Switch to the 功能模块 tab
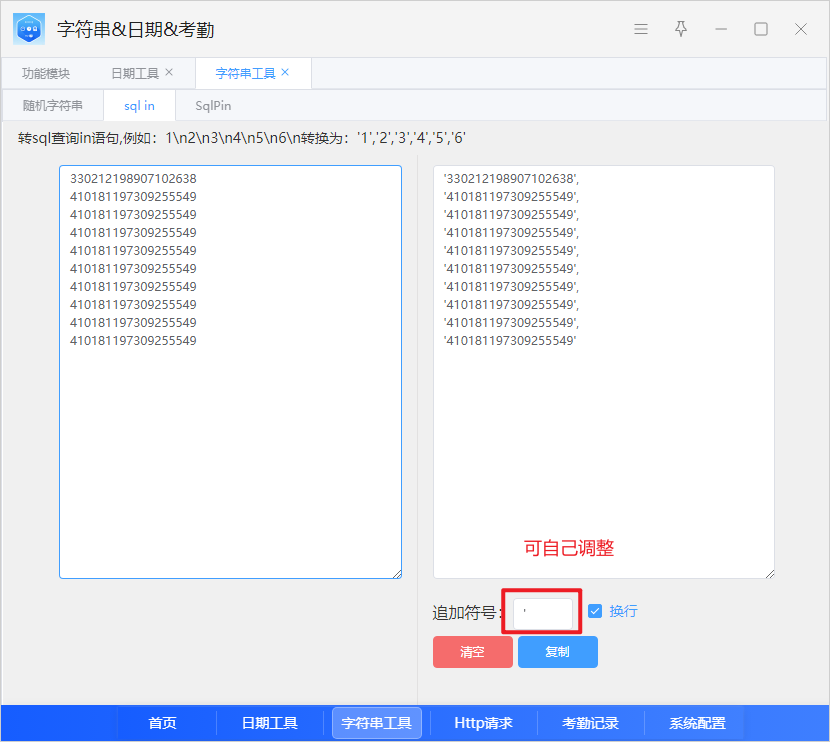830x742 pixels. coord(46,74)
